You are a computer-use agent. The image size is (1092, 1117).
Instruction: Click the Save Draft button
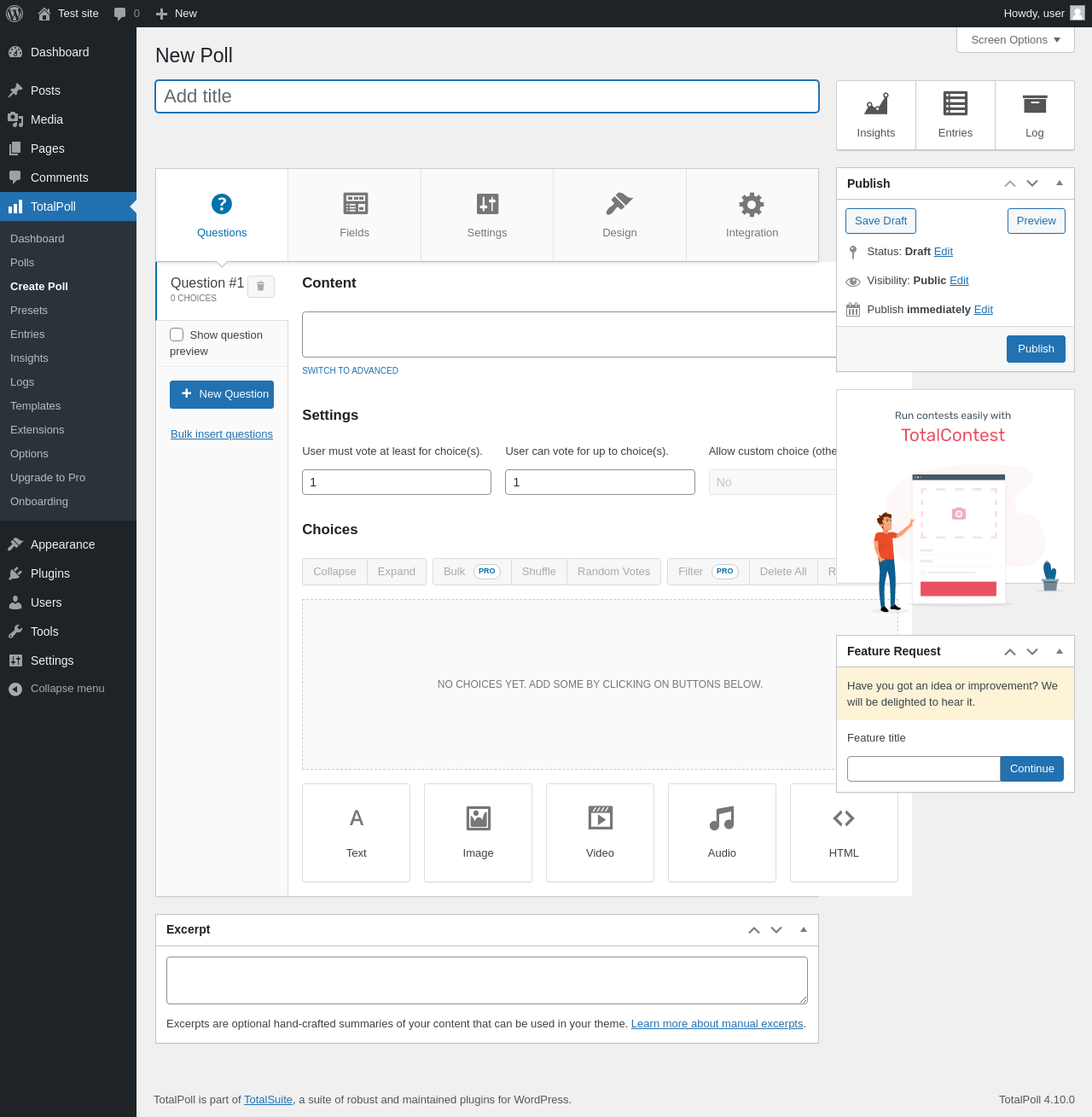tap(881, 221)
